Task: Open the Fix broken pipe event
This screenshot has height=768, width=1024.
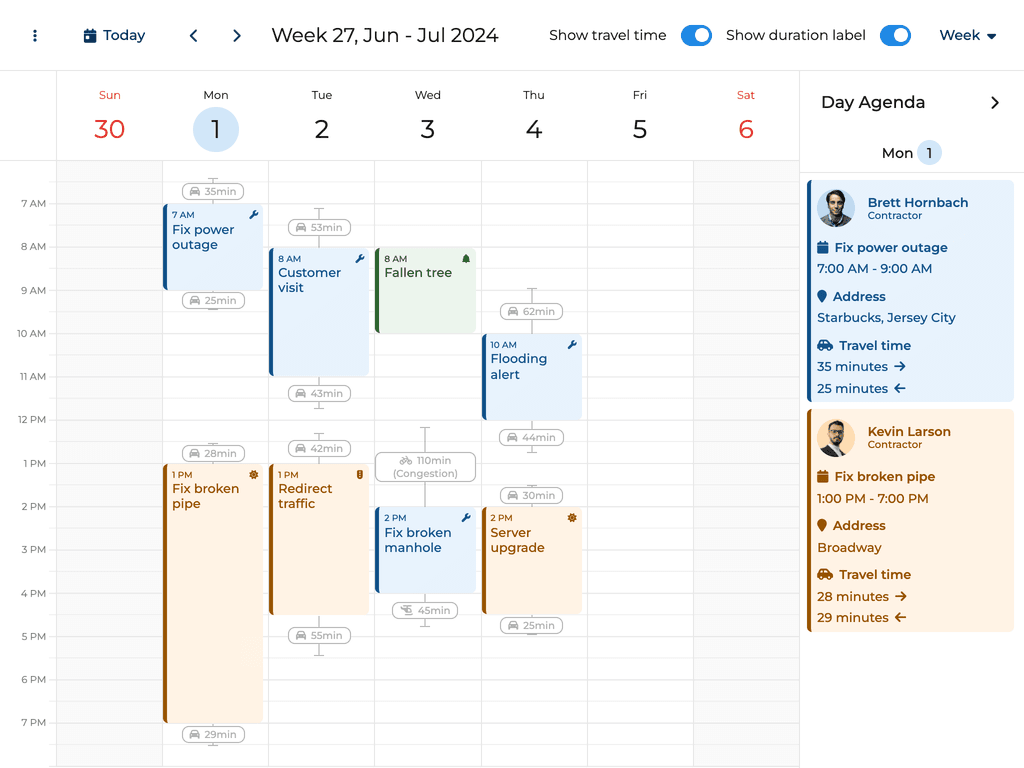Action: [x=214, y=590]
